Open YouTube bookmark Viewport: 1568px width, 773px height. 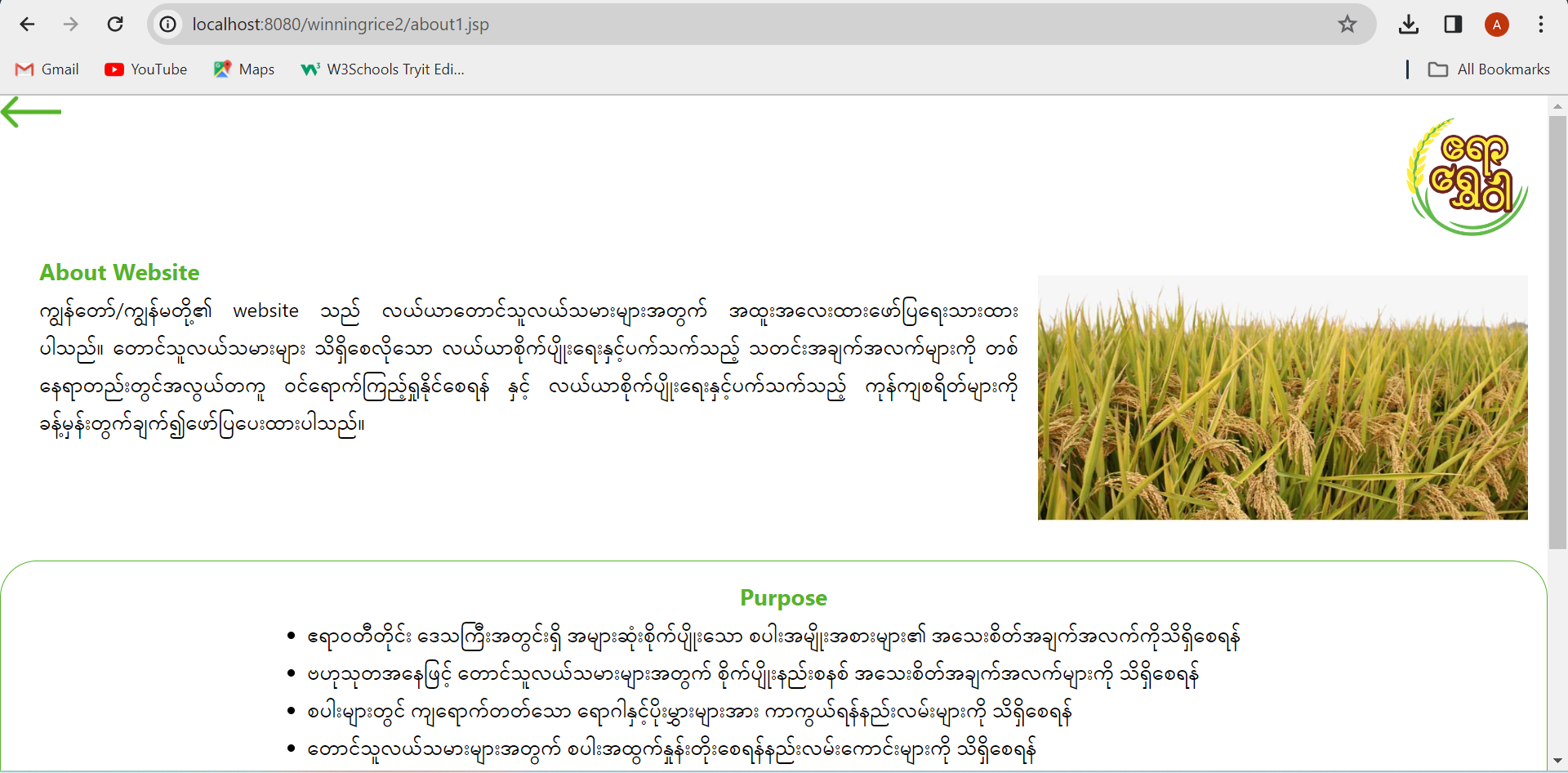[146, 69]
